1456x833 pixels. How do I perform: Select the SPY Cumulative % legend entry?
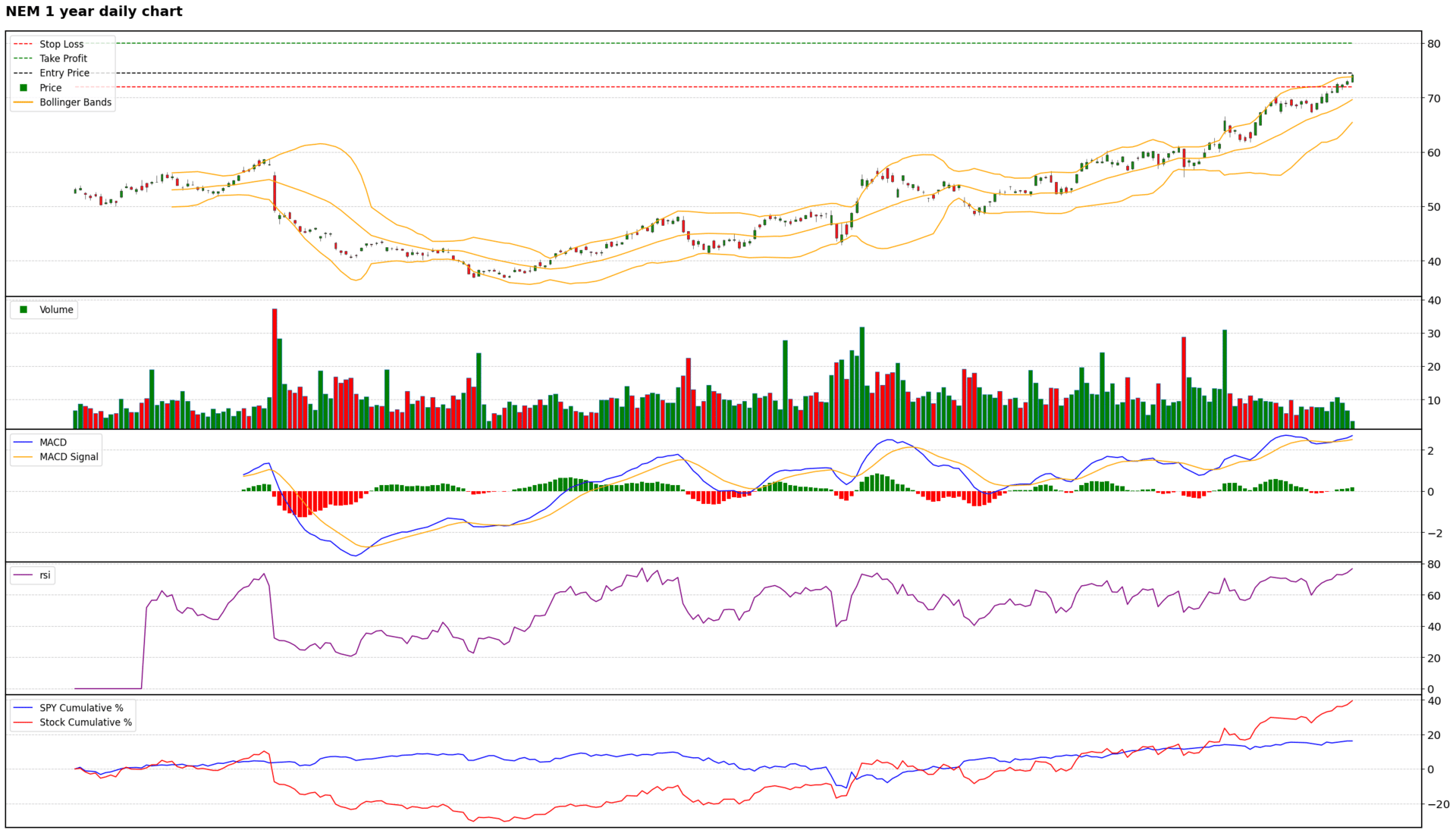tap(81, 708)
